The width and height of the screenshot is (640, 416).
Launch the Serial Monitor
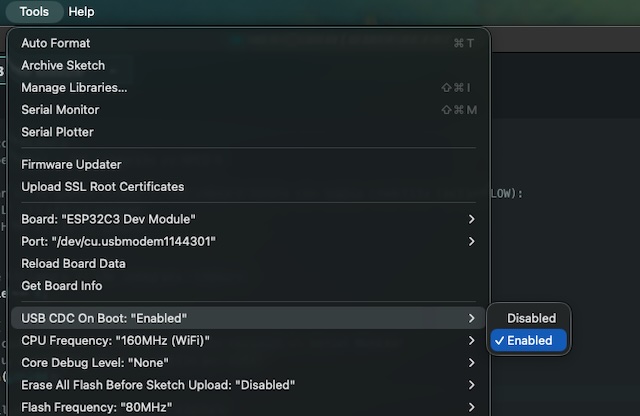[60, 109]
